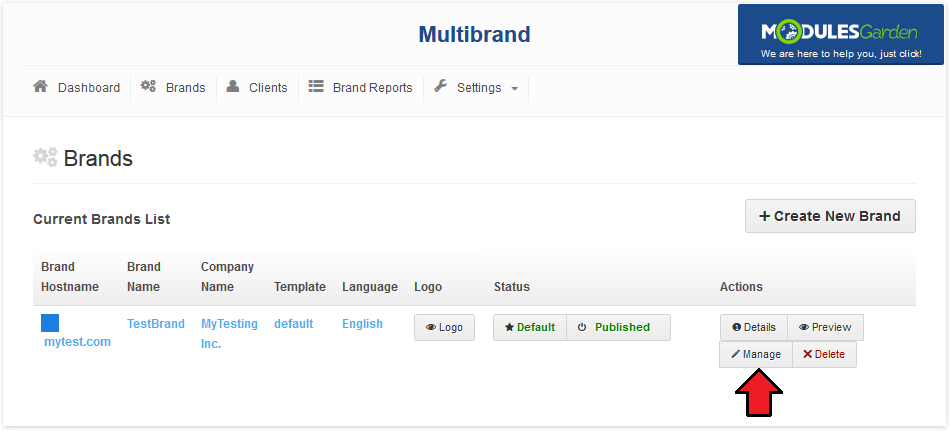View the Logo for TestBrand

pos(444,327)
